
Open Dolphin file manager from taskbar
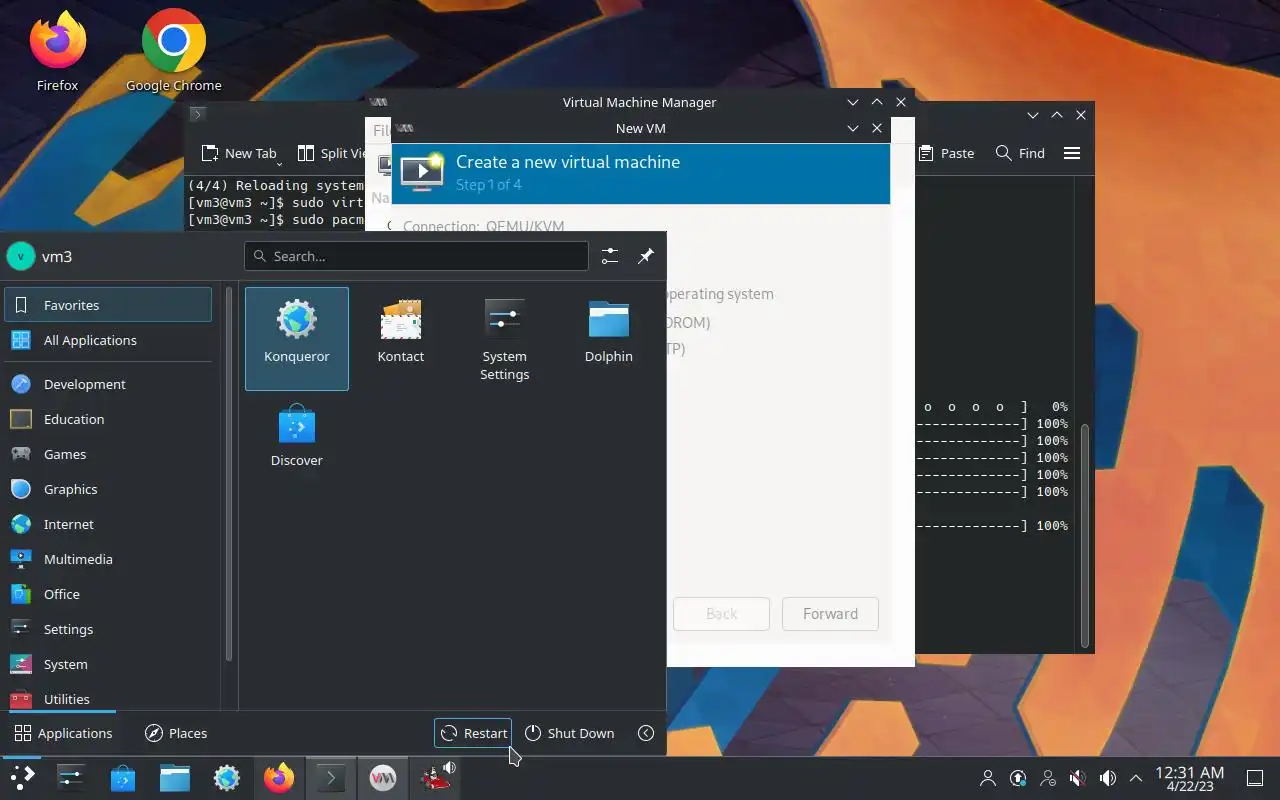coord(175,777)
